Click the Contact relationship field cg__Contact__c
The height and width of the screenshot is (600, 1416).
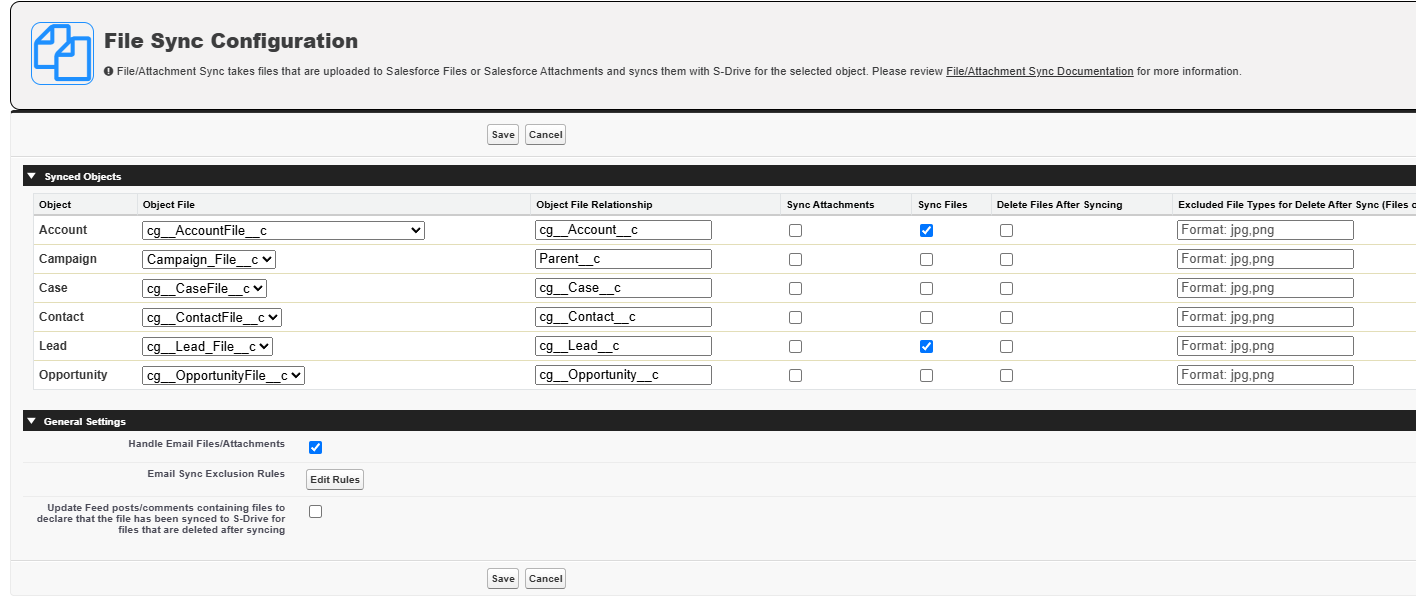point(623,318)
